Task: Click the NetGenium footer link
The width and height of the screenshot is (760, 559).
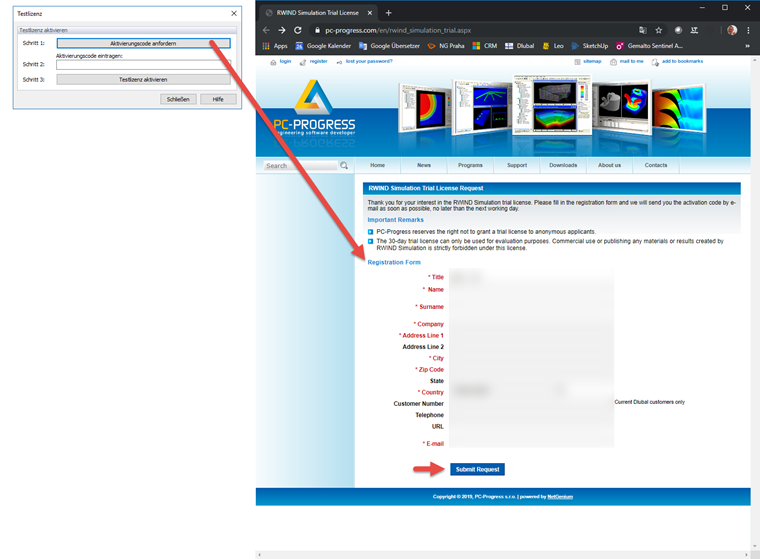Action: (560, 497)
